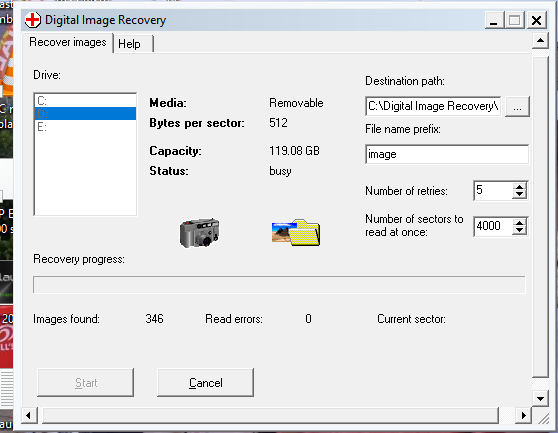Click the vertical scrollbar up arrow
Viewport: 558px width, 433px height.
[x=540, y=41]
